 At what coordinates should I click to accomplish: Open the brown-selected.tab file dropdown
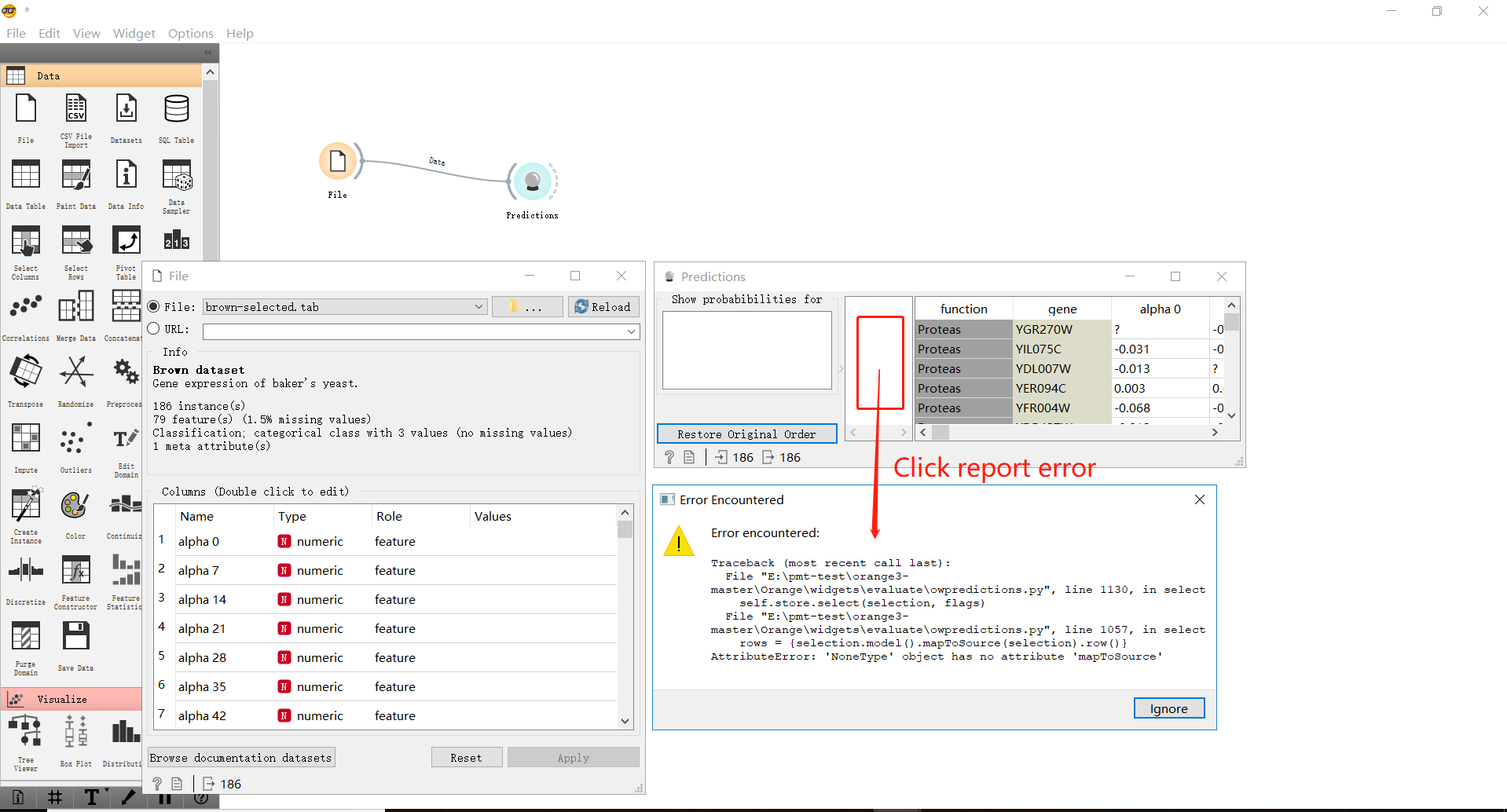pos(479,306)
